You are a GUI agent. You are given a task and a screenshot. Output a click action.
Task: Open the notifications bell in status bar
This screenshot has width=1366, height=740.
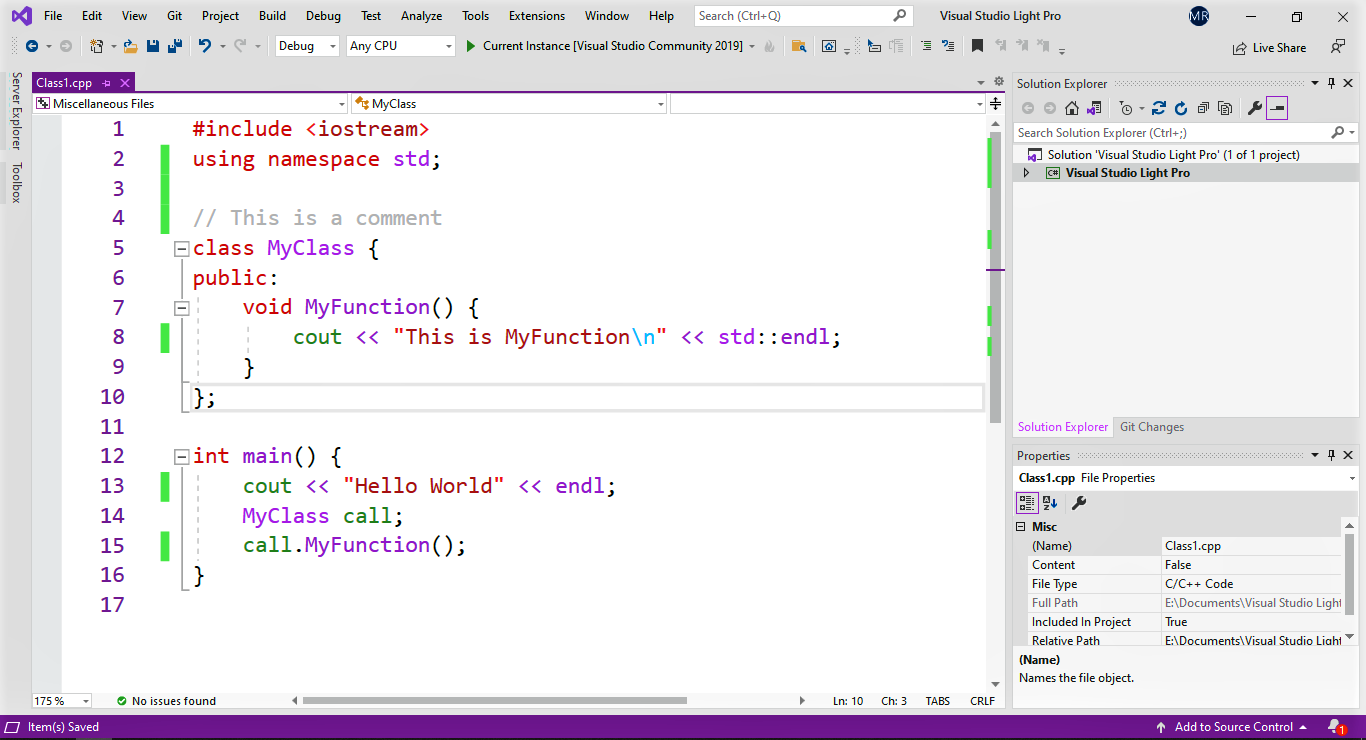coord(1335,727)
